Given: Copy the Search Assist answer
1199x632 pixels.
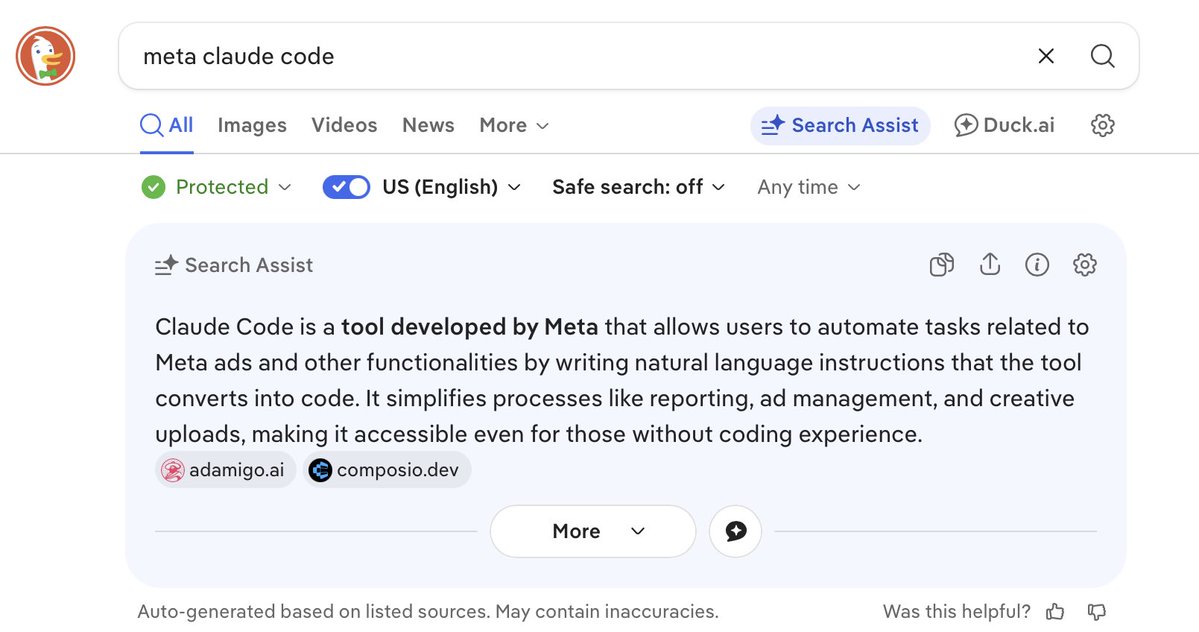Looking at the screenshot, I should point(941,264).
